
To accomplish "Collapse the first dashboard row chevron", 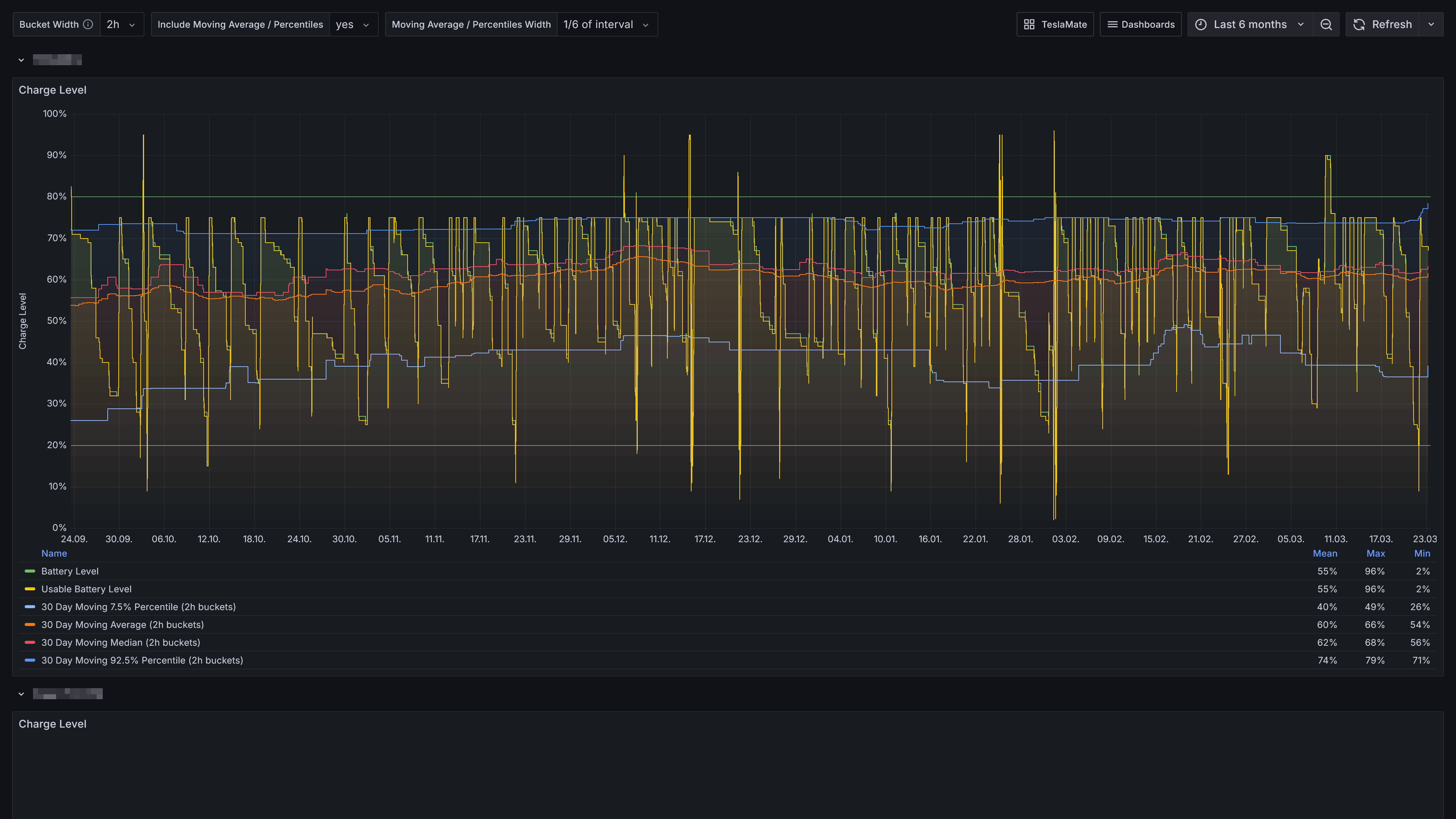I will coord(21,60).
